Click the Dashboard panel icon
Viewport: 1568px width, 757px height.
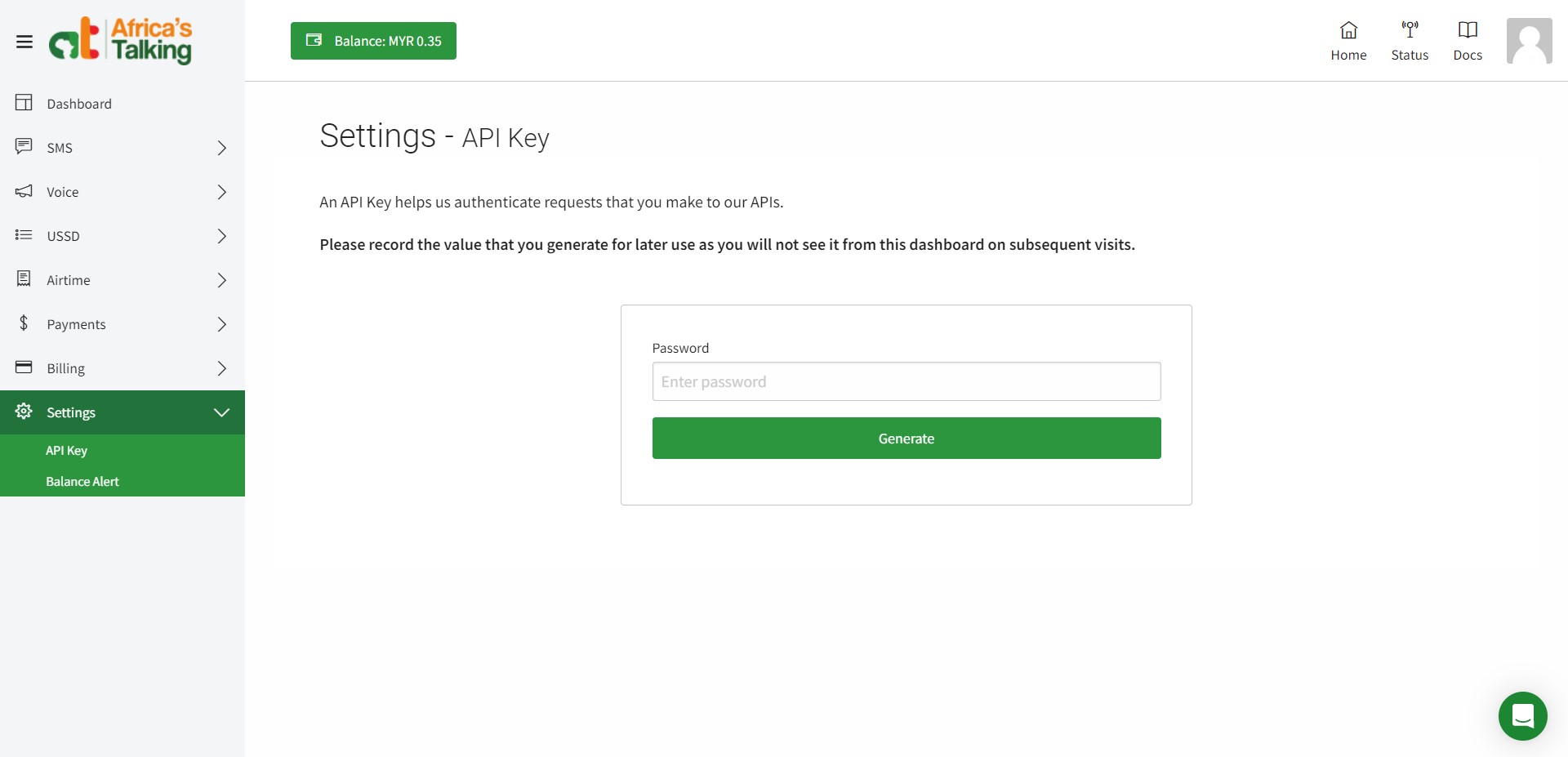pyautogui.click(x=24, y=103)
